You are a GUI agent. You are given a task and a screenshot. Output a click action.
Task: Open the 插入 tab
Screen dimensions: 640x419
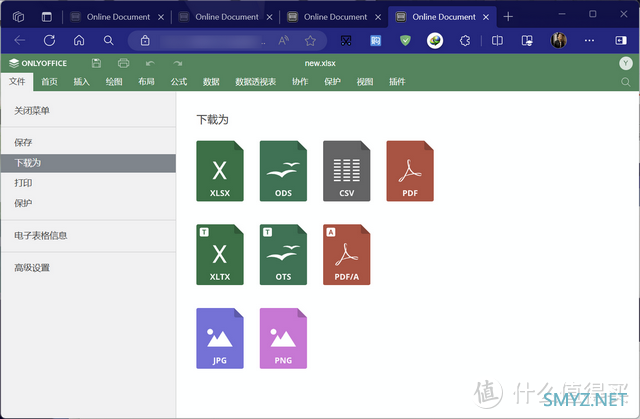coord(82,82)
